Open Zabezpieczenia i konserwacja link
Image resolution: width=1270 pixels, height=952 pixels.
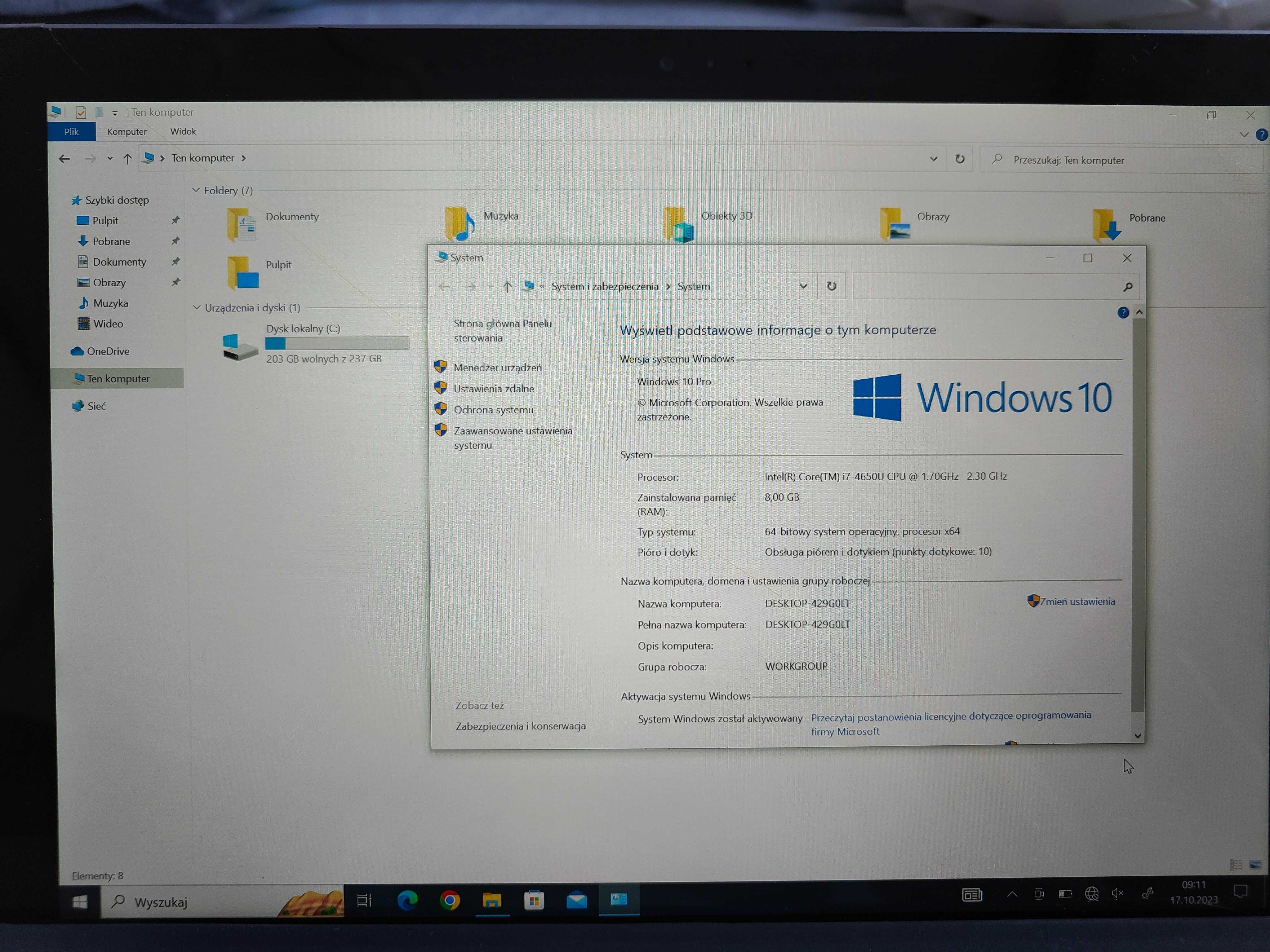click(x=520, y=726)
